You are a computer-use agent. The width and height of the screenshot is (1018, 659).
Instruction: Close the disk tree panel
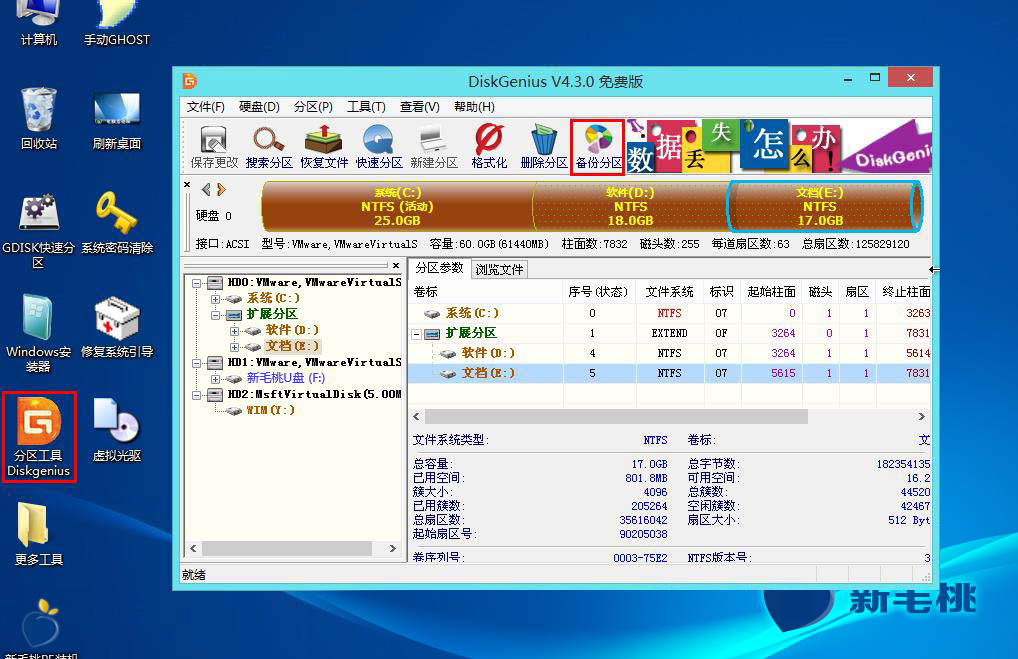click(x=396, y=266)
